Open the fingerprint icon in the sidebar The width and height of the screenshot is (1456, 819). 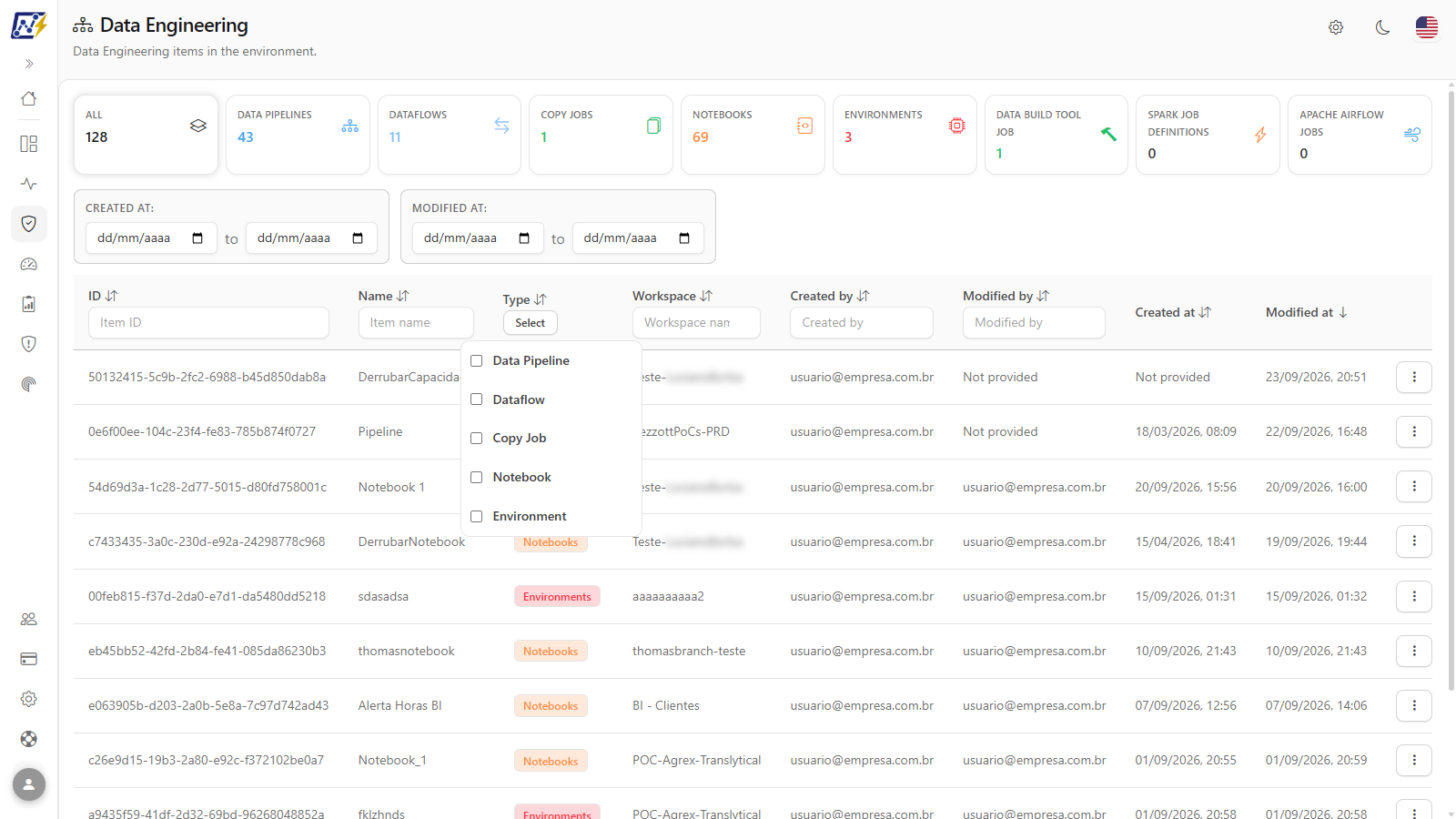(x=29, y=384)
